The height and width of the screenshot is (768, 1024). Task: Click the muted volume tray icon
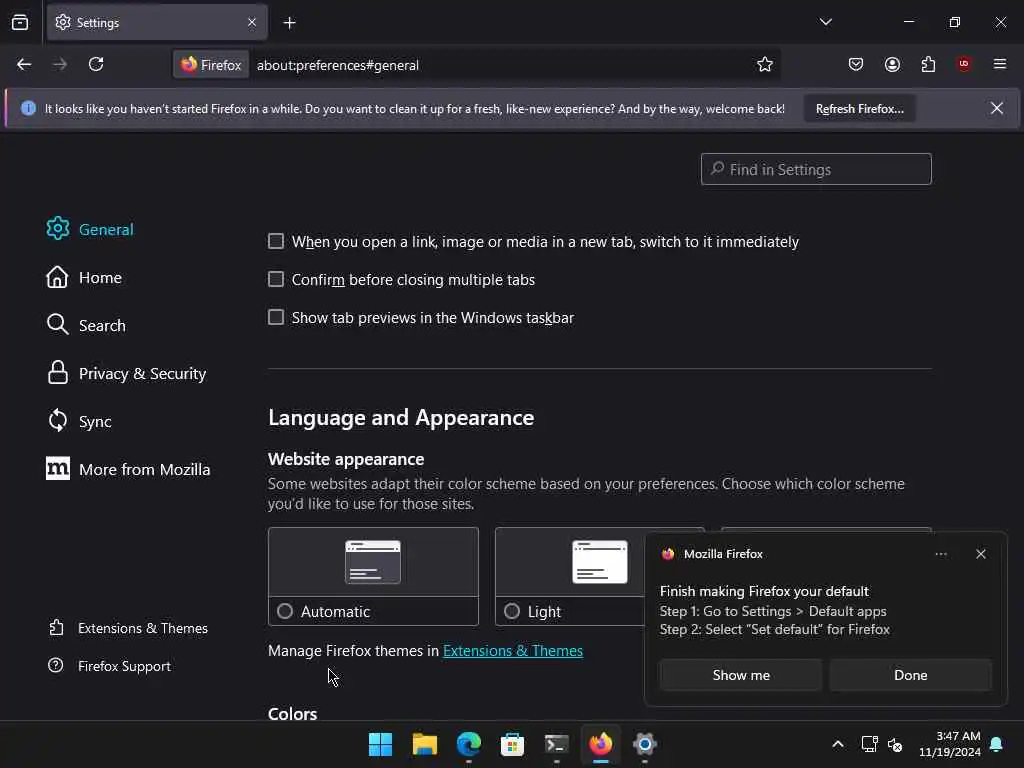[x=895, y=744]
